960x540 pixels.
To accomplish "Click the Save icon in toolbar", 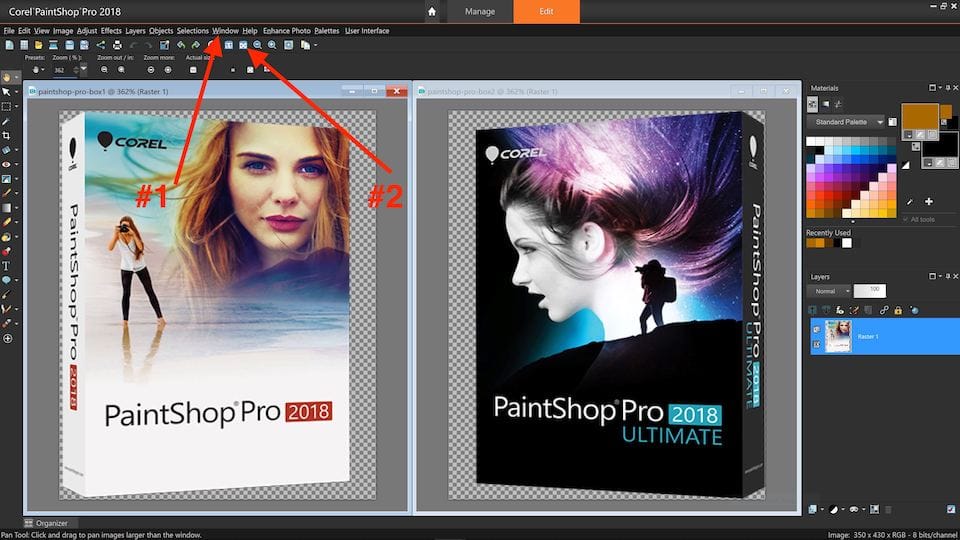I will click(x=69, y=45).
